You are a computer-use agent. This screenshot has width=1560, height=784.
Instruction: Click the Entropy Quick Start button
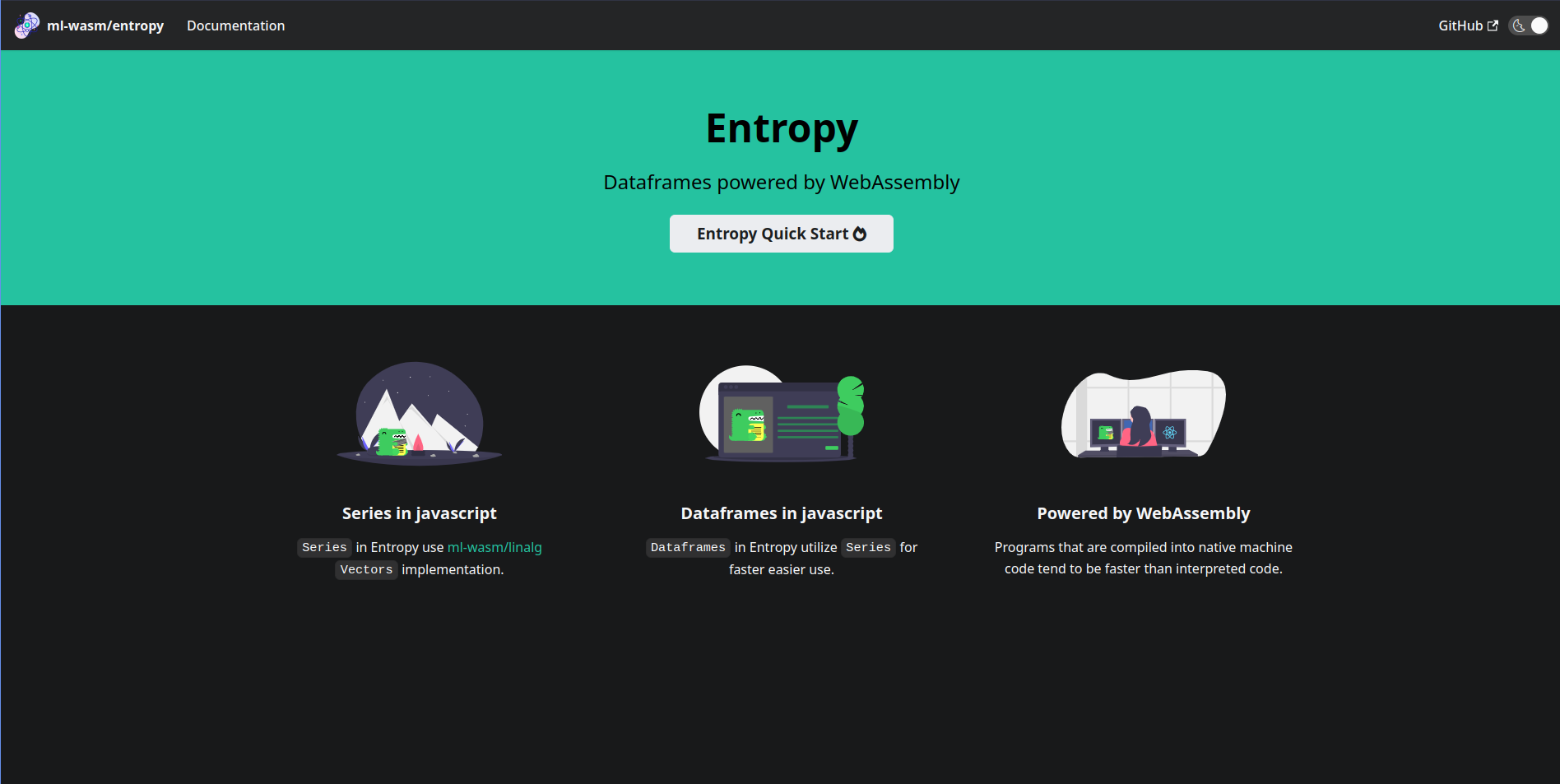coord(782,234)
